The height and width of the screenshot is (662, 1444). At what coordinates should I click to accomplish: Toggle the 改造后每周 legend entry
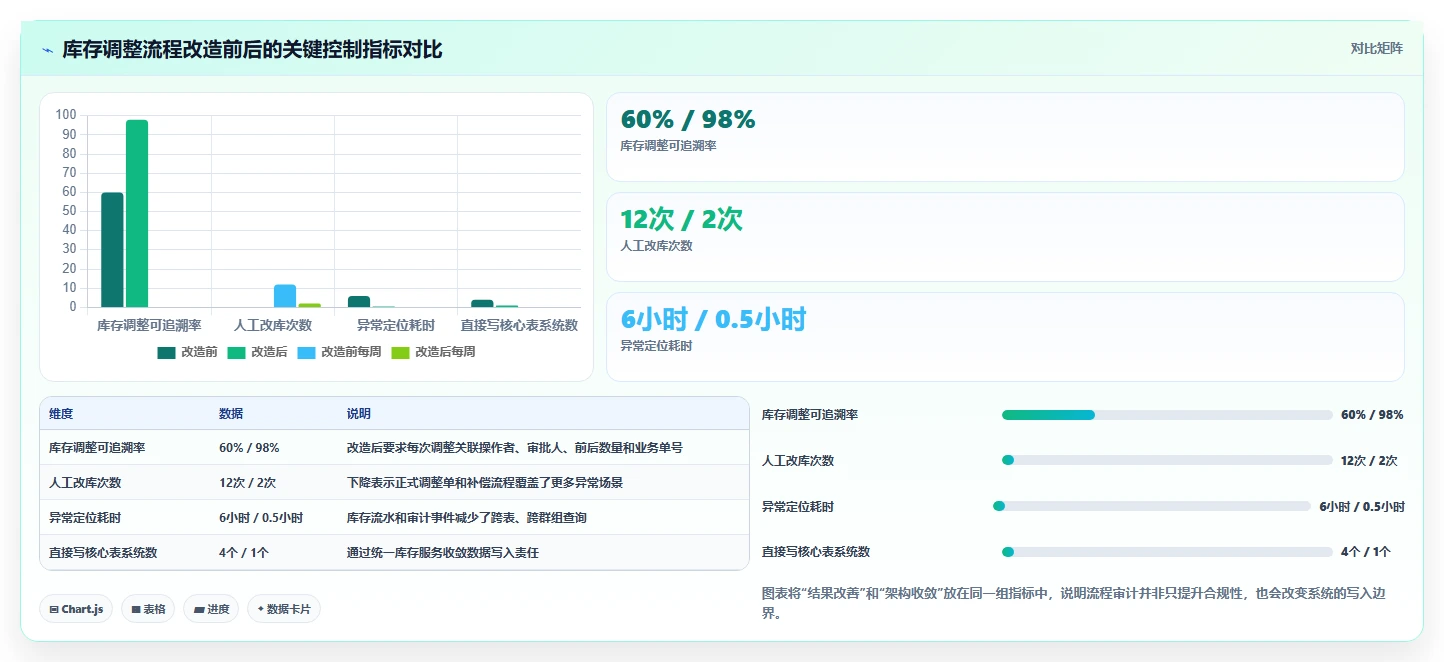point(433,352)
